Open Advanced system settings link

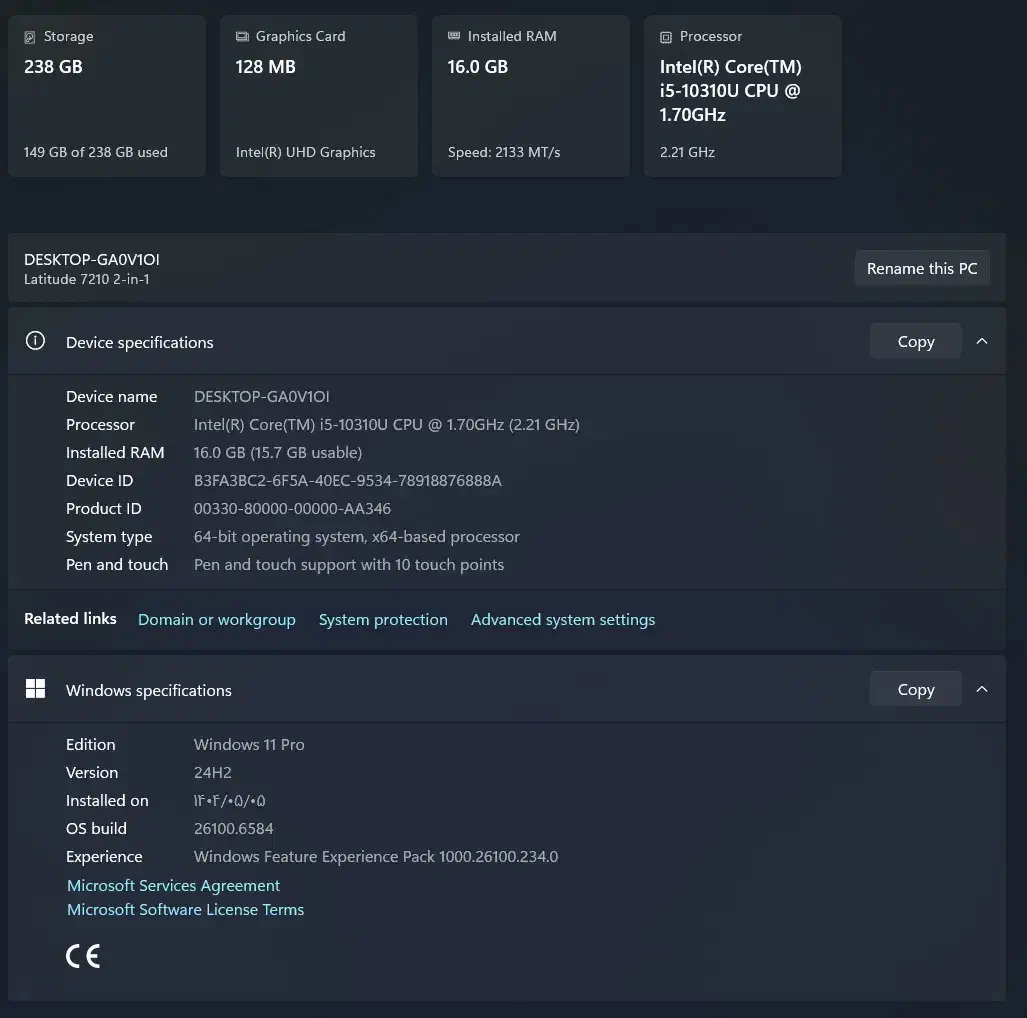563,620
